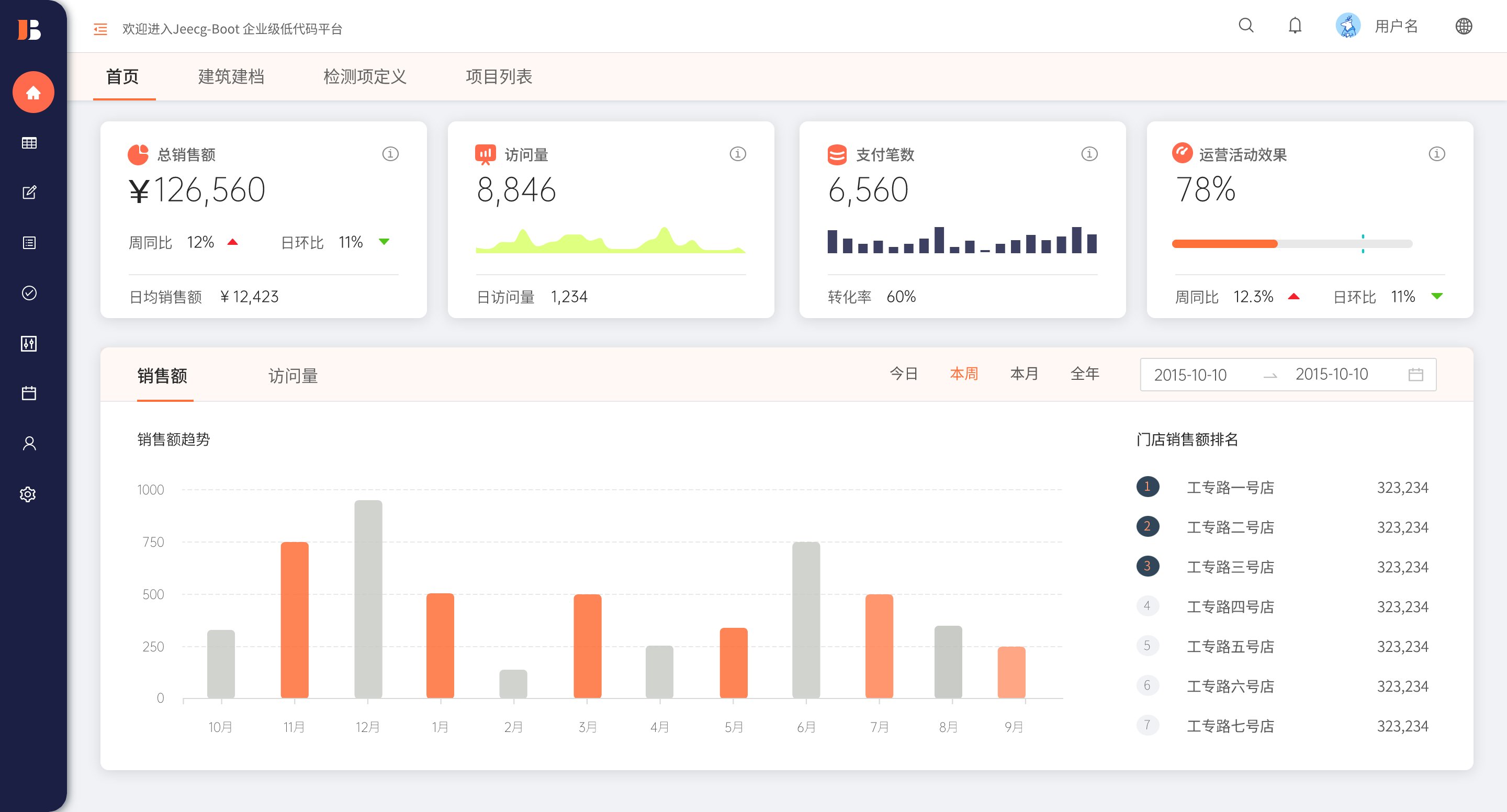Click the 总销售额 pie chart icon
The width and height of the screenshot is (1507, 812).
tap(138, 154)
